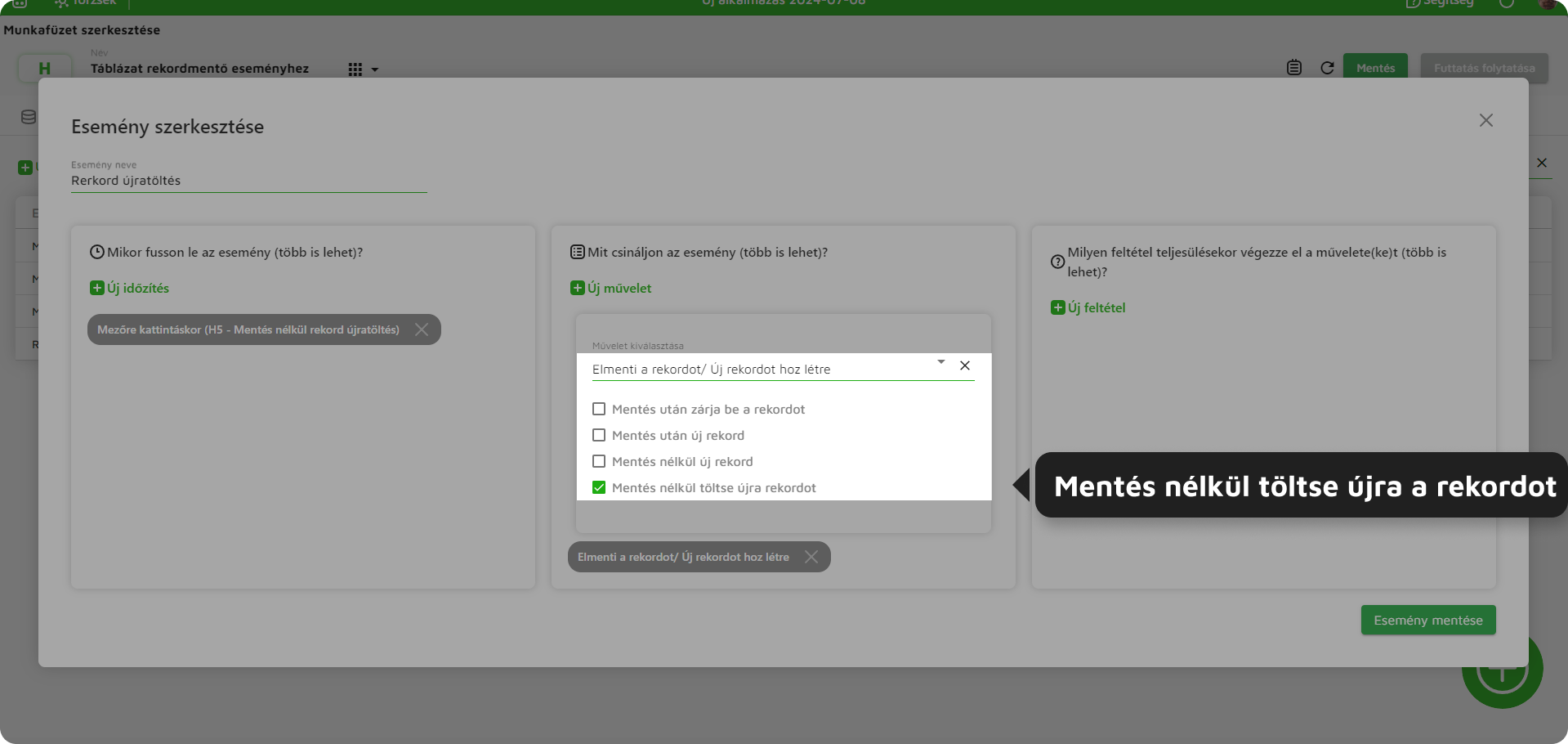Click 'Futtatás folytatása' button
1568x744 pixels.
1484,68
